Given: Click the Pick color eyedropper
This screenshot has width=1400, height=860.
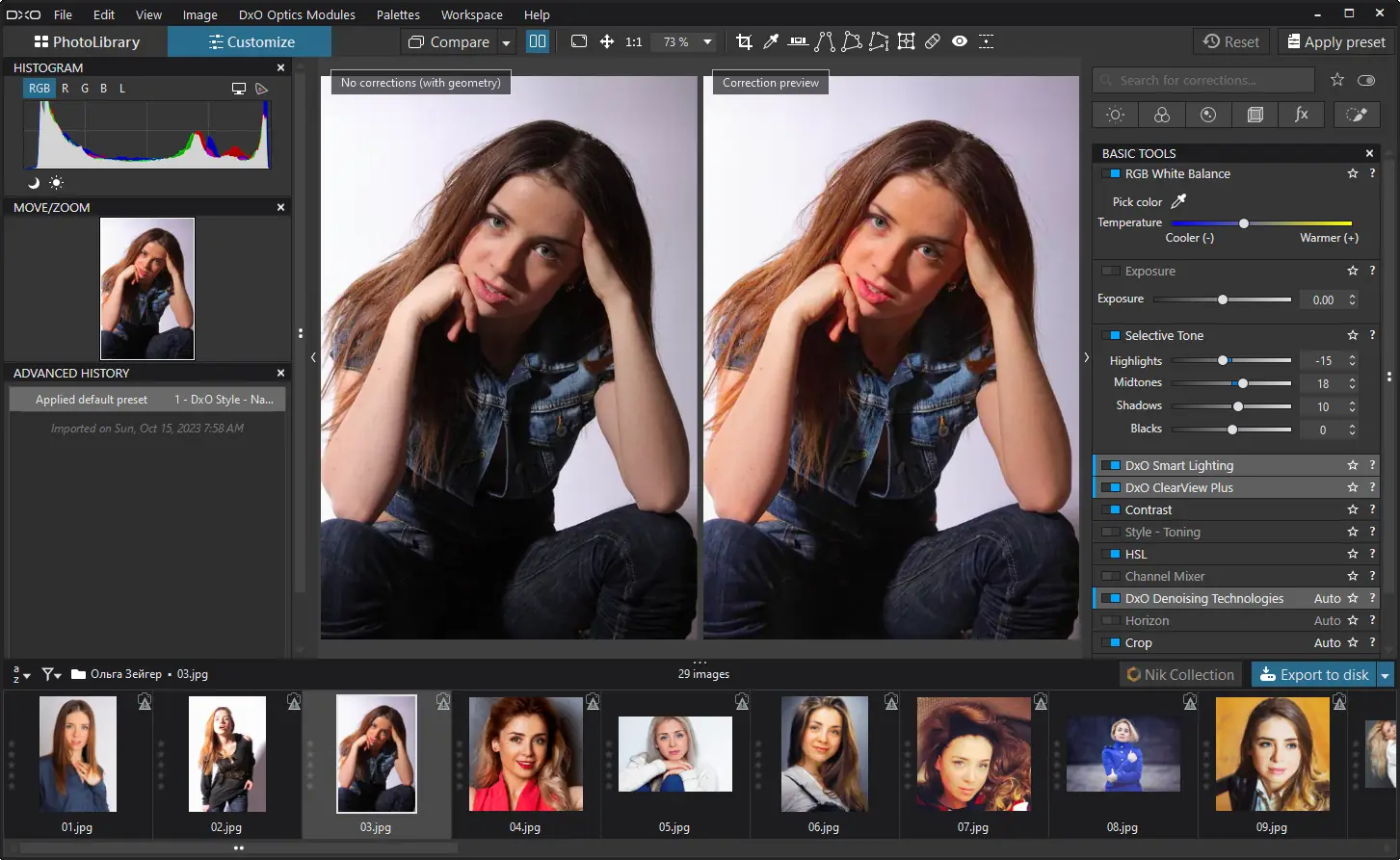Looking at the screenshot, I should (x=1177, y=201).
